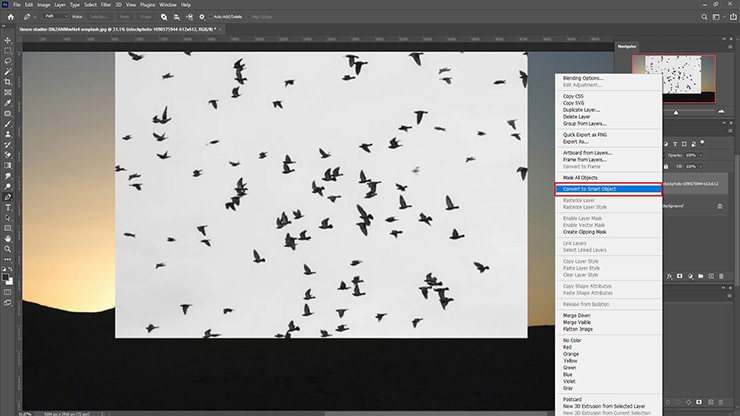Viewport: 740px width, 416px height.
Task: Choose Merge Down
Action: coord(576,315)
